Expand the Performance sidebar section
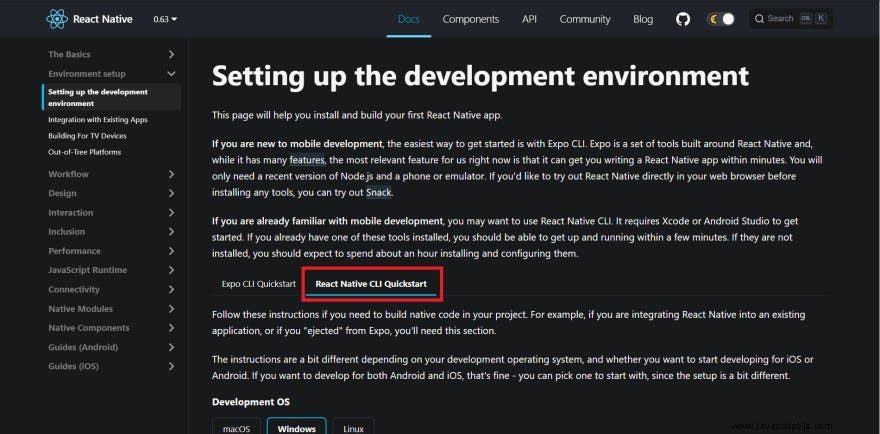The image size is (880, 434). (111, 251)
